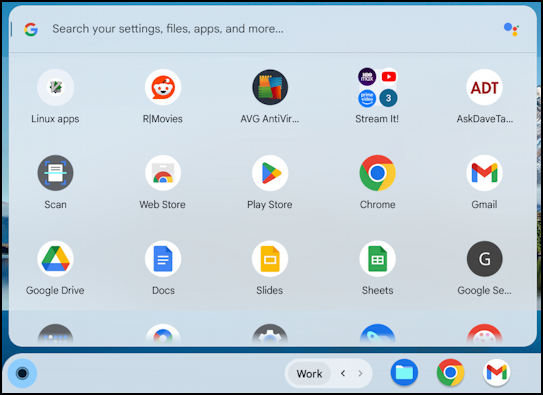Launch Google Slides
543x395 pixels.
point(270,259)
